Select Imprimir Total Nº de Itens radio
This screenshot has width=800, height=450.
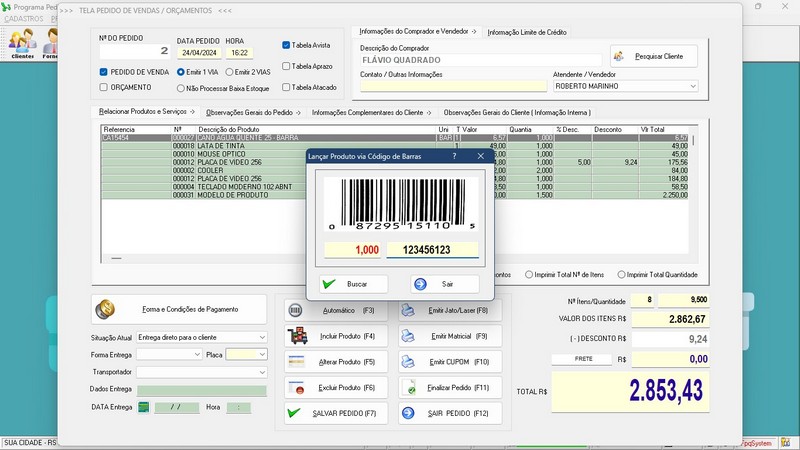[x=529, y=274]
